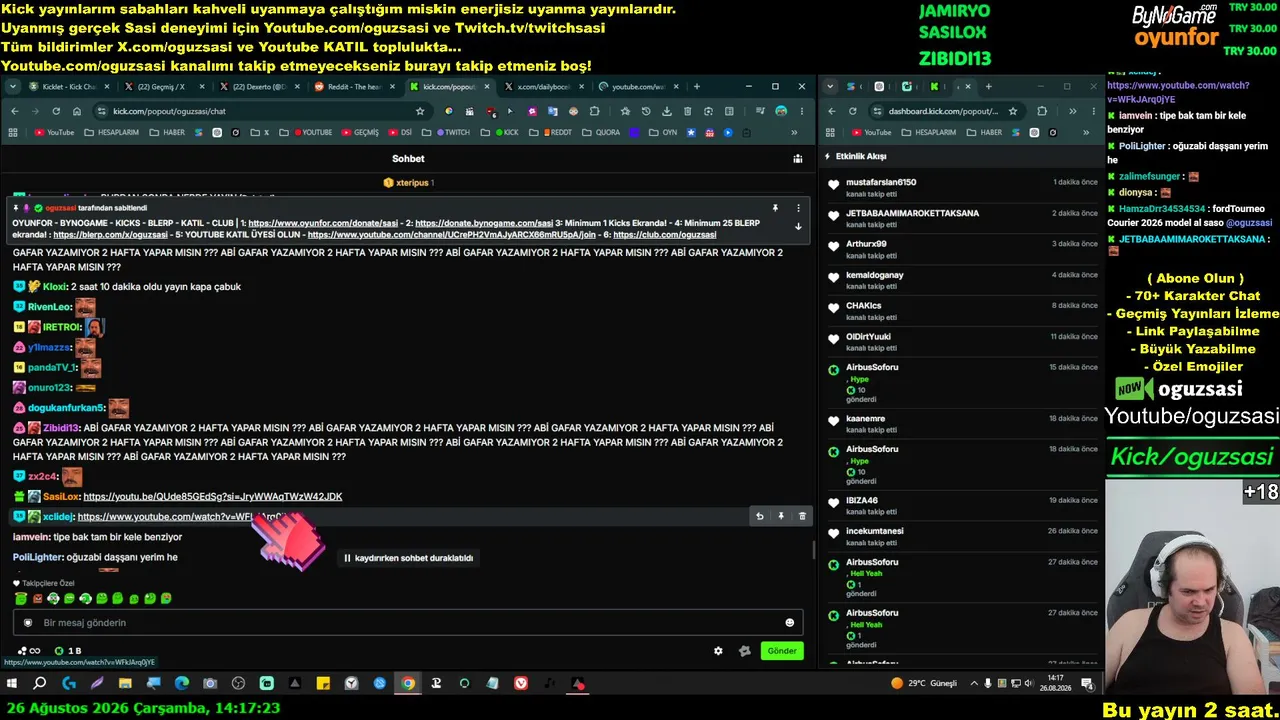
Task: Click the green Gönder send button
Action: tap(782, 651)
